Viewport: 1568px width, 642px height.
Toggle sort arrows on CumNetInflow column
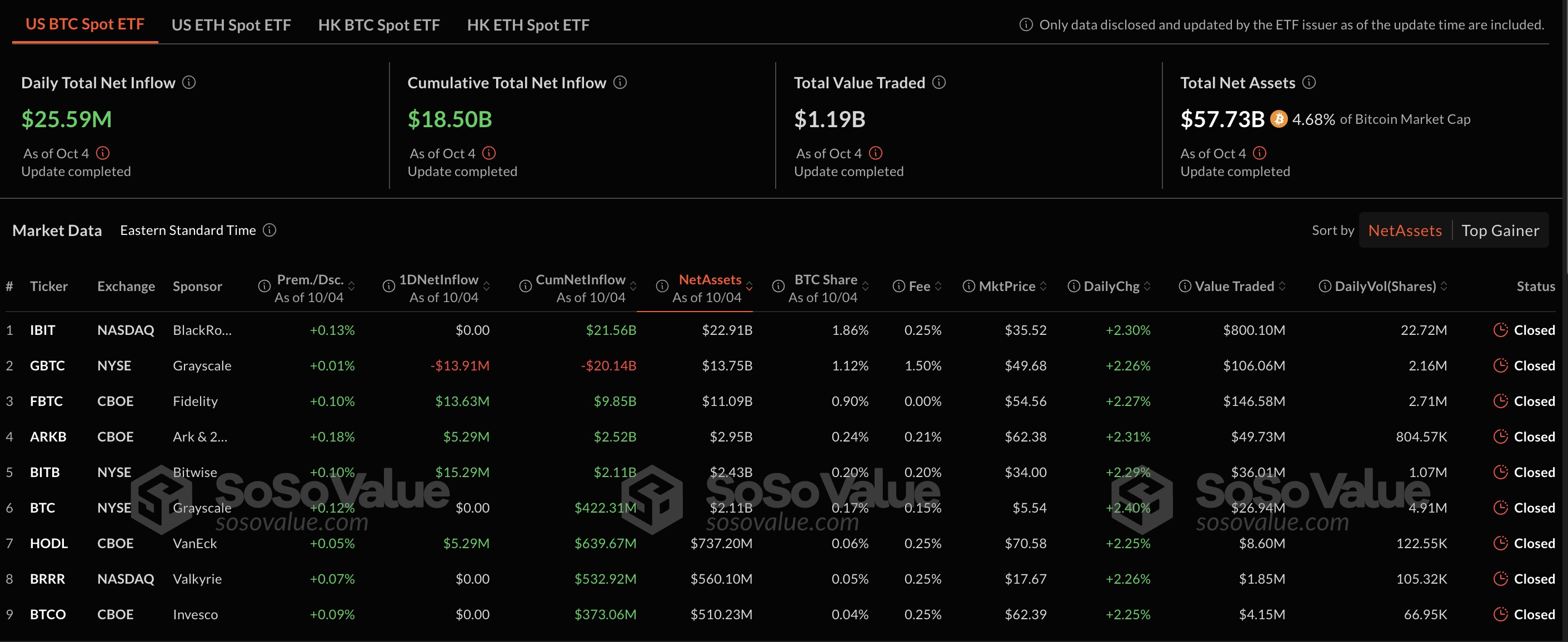[x=633, y=286]
